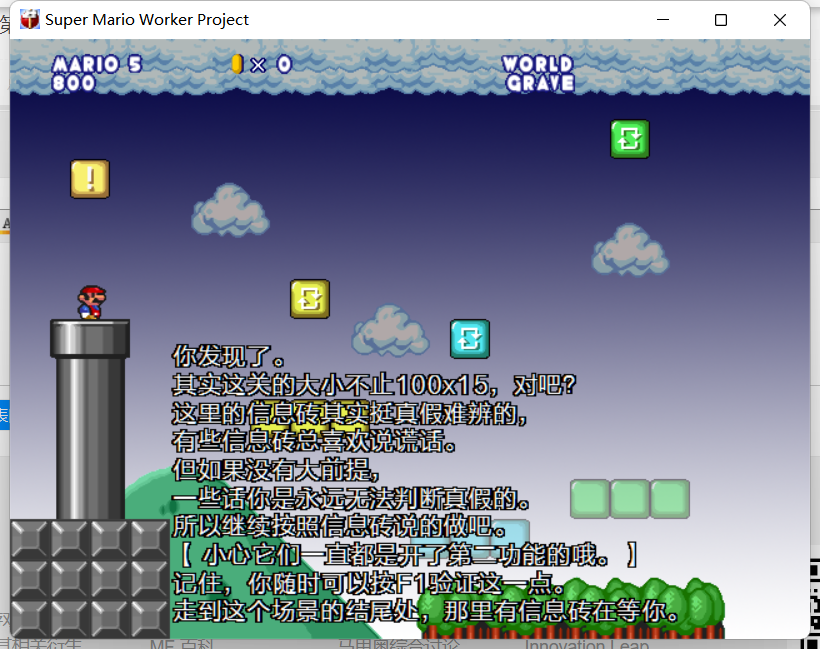Click the line mentioning the F1 key
This screenshot has width=820, height=649.
tap(368, 583)
